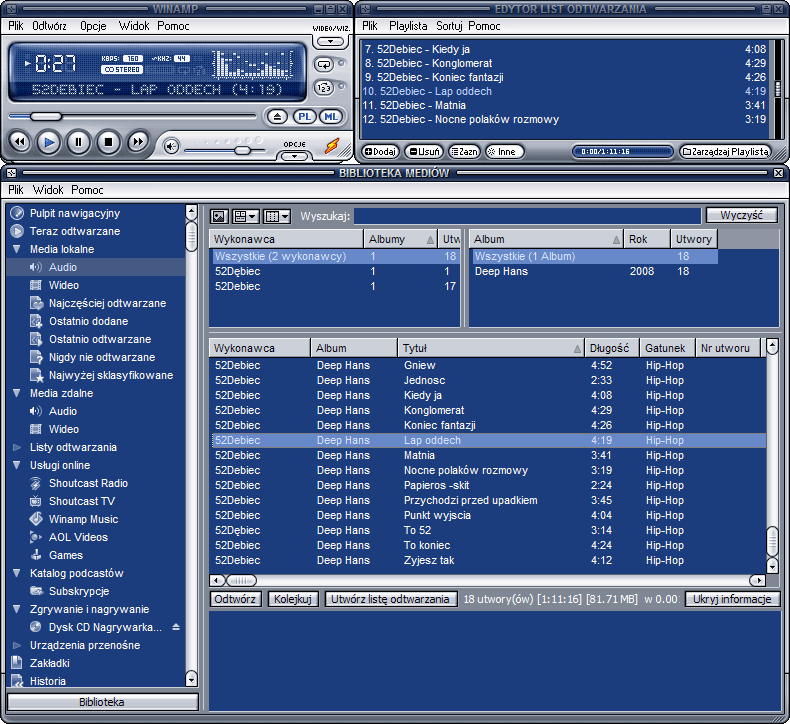Toggle the PL playlist editor window
Viewport: 790px width, 724px height.
pos(305,117)
